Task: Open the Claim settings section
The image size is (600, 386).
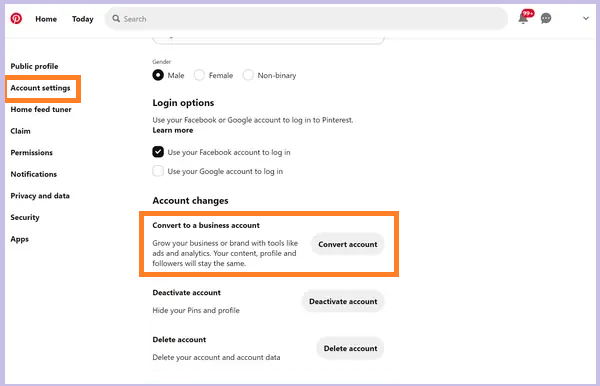Action: (x=20, y=131)
